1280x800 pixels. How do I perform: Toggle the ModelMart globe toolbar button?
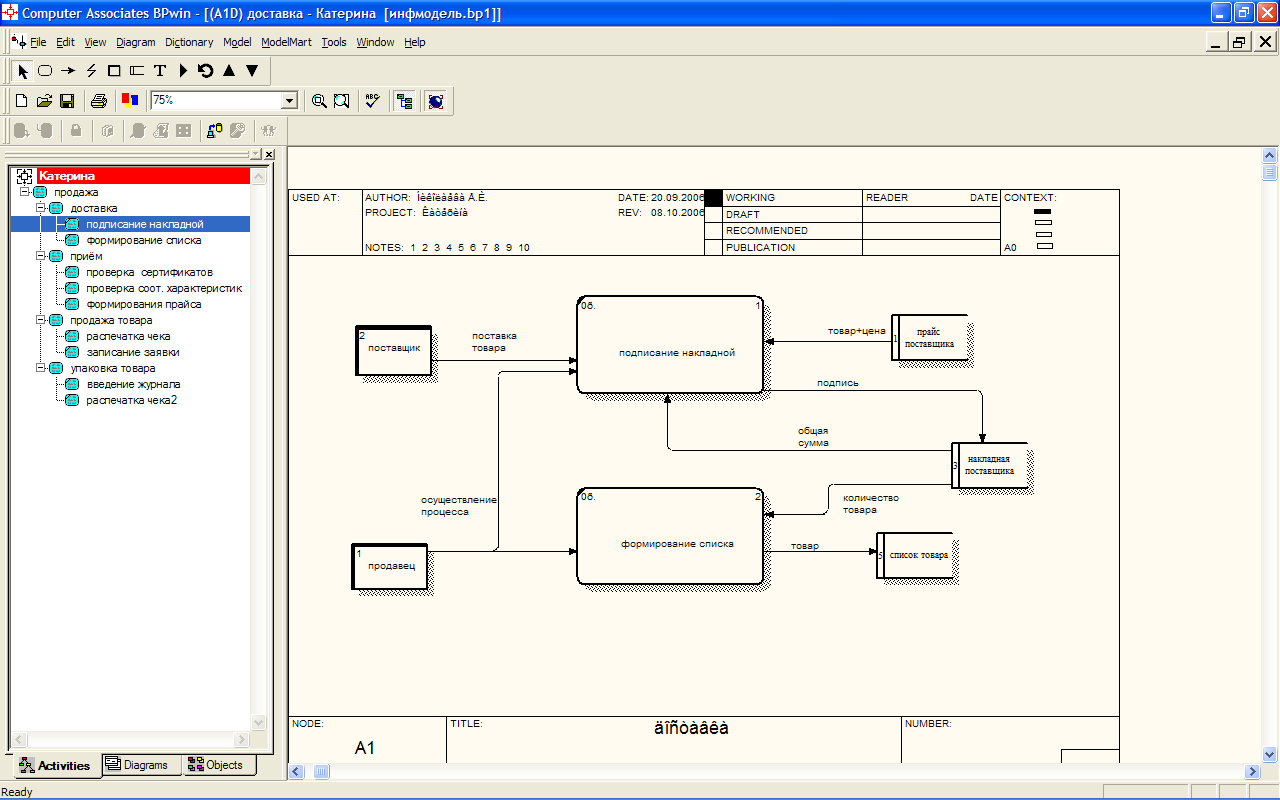tap(435, 101)
